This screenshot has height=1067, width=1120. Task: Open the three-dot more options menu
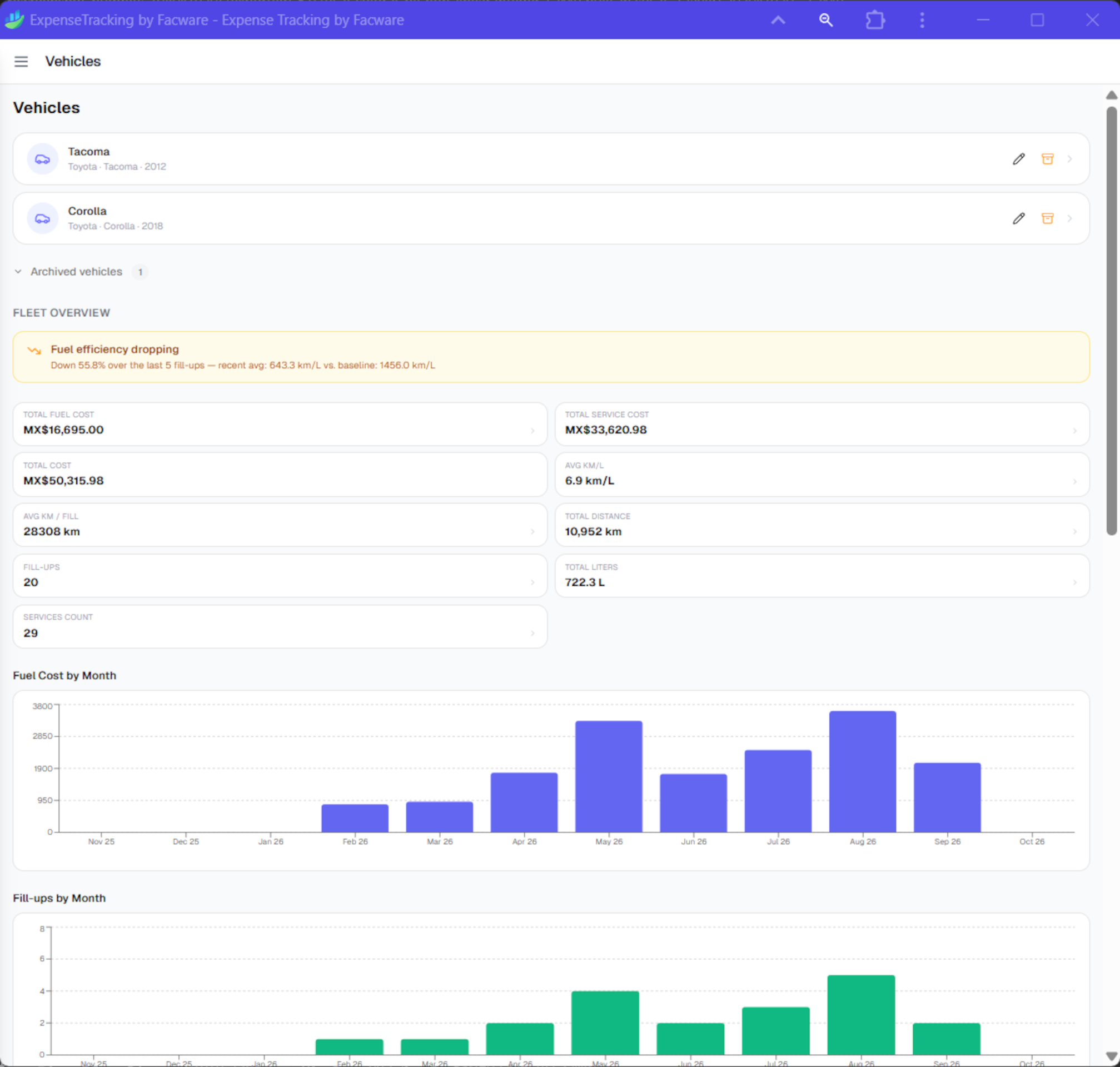pyautogui.click(x=922, y=21)
